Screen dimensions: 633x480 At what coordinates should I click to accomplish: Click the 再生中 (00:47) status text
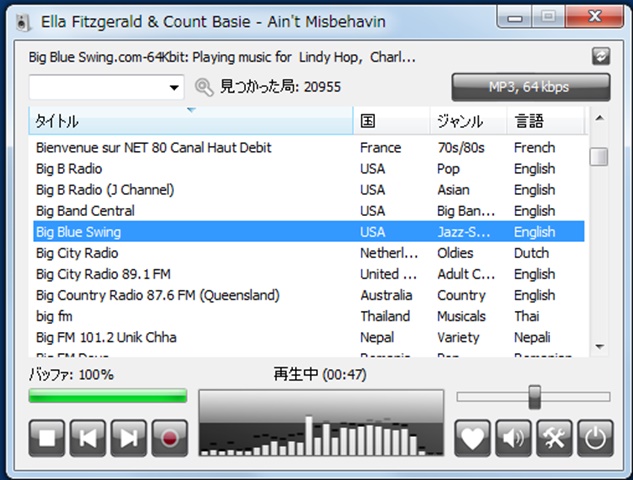pos(320,374)
